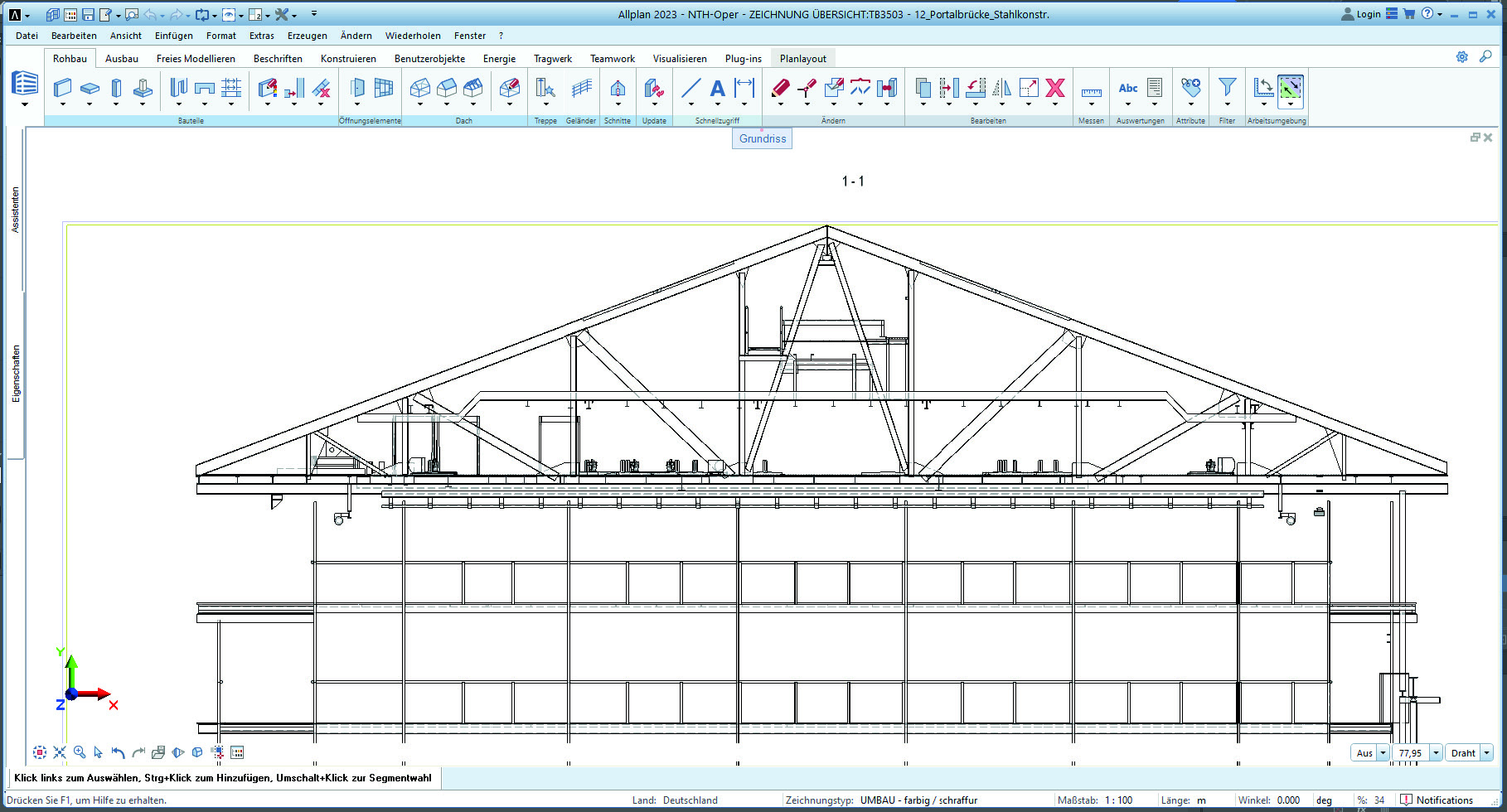Click the Attribute tag icon
The width and height of the screenshot is (1507, 812).
1191,88
